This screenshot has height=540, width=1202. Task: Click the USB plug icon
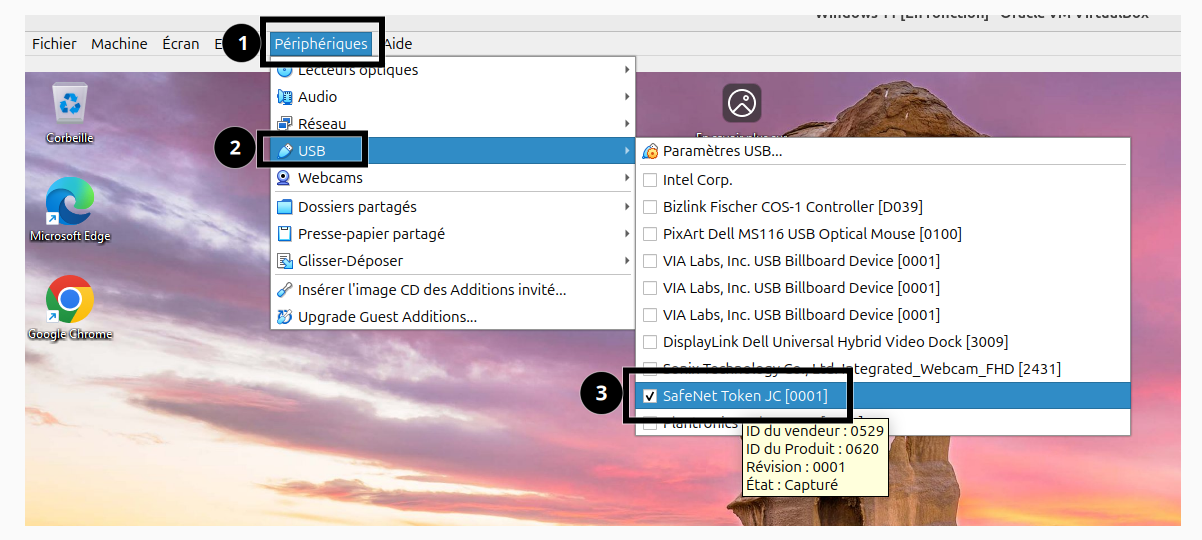pyautogui.click(x=284, y=151)
